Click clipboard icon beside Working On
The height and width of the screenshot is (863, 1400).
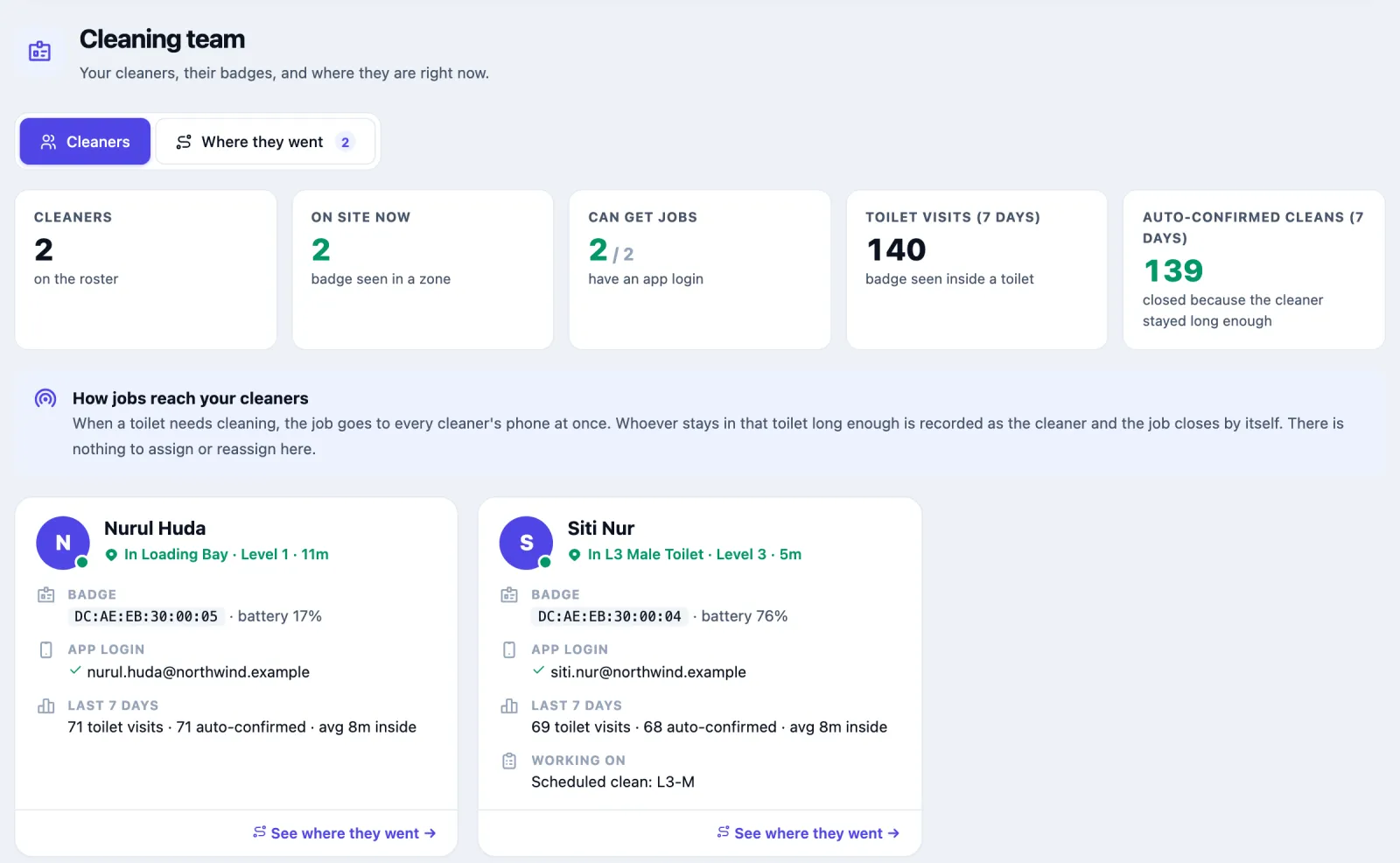509,761
